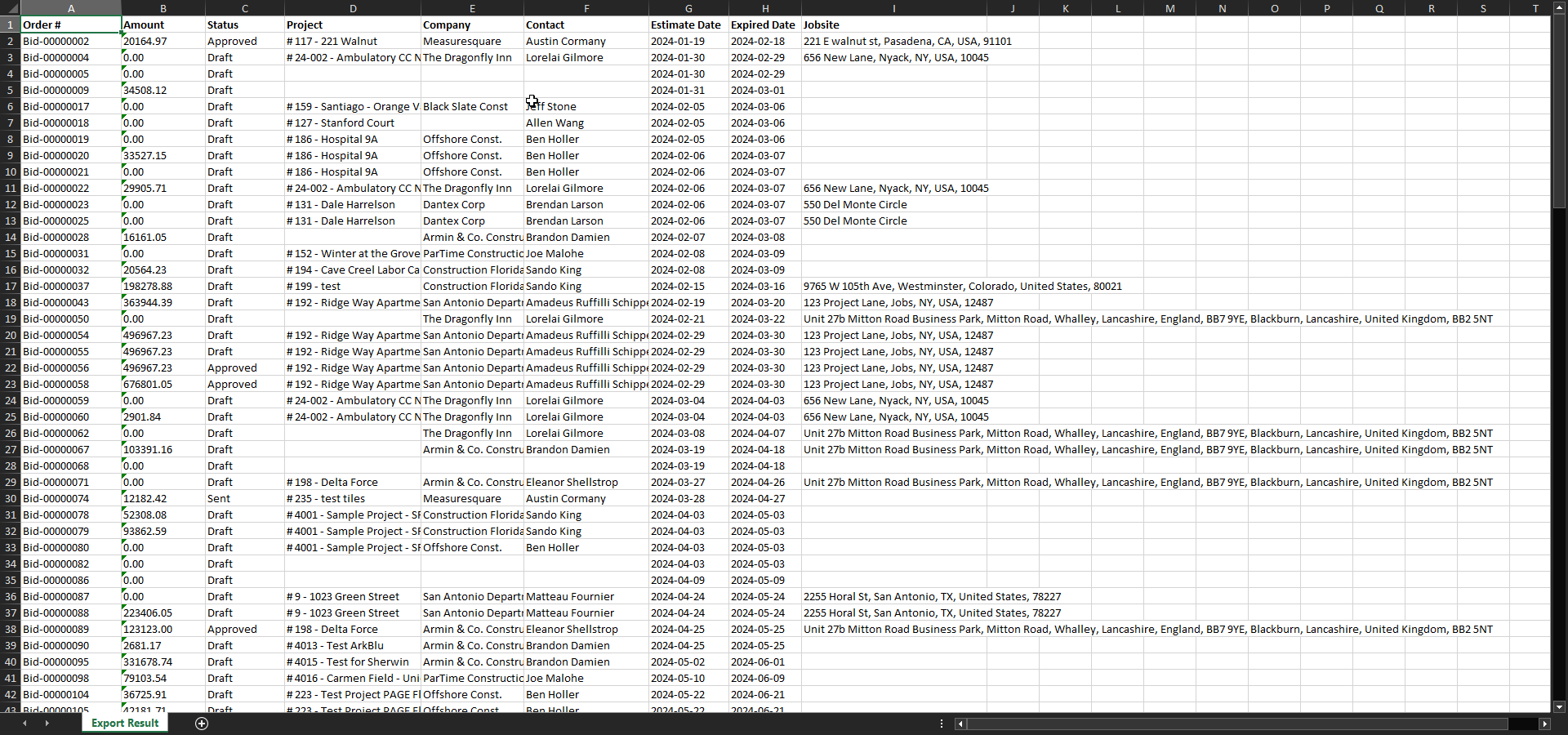The height and width of the screenshot is (735, 1568).
Task: Open the Export Result sheet tab
Action: tap(125, 724)
